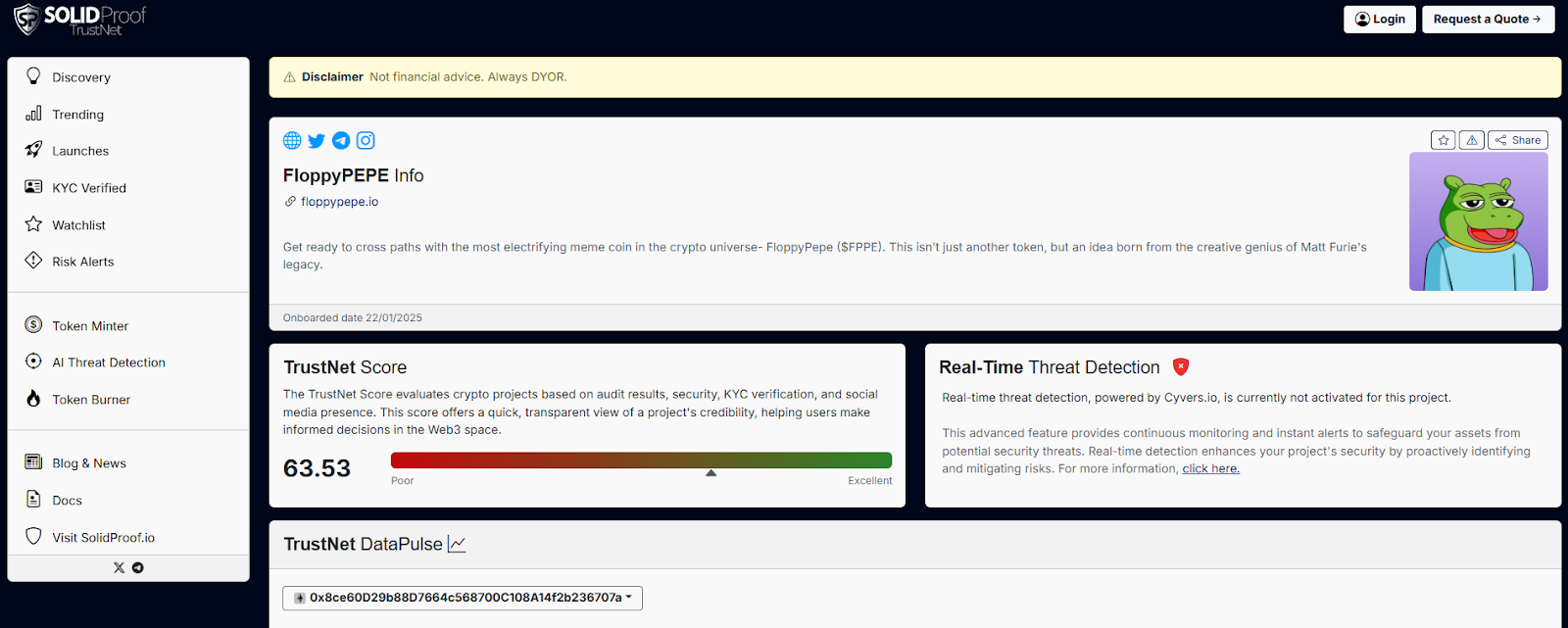1568x628 pixels.
Task: Open FloppyPEPE Twitter bird icon
Action: pos(317,141)
